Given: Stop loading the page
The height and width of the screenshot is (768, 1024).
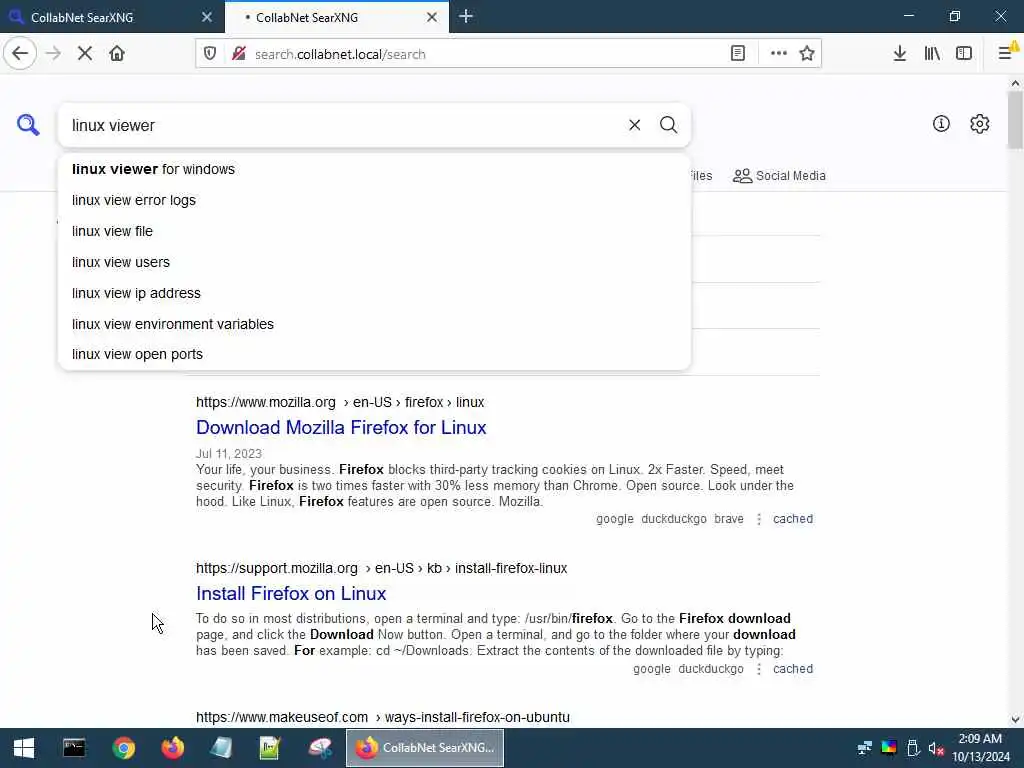Looking at the screenshot, I should [x=85, y=54].
